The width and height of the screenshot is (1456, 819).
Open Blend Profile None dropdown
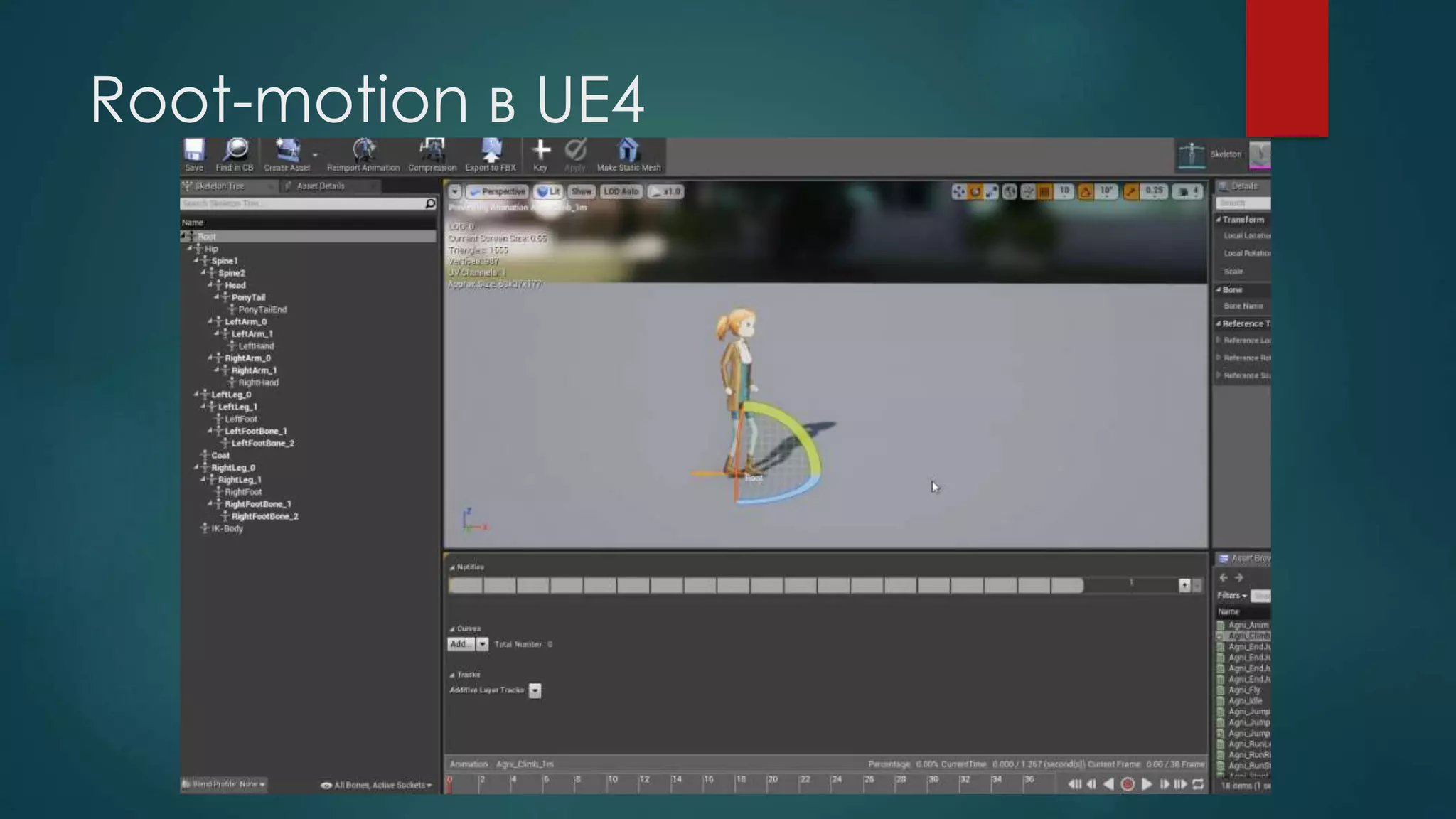coord(225,784)
